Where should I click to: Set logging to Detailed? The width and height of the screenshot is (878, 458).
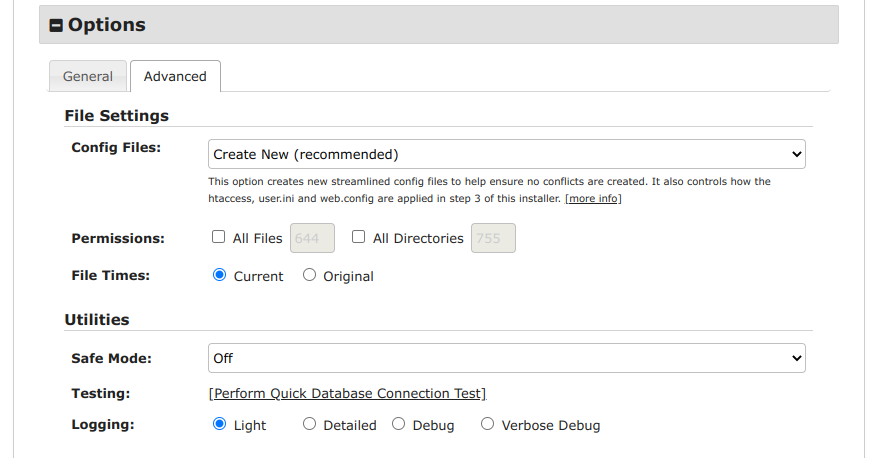pyautogui.click(x=309, y=424)
